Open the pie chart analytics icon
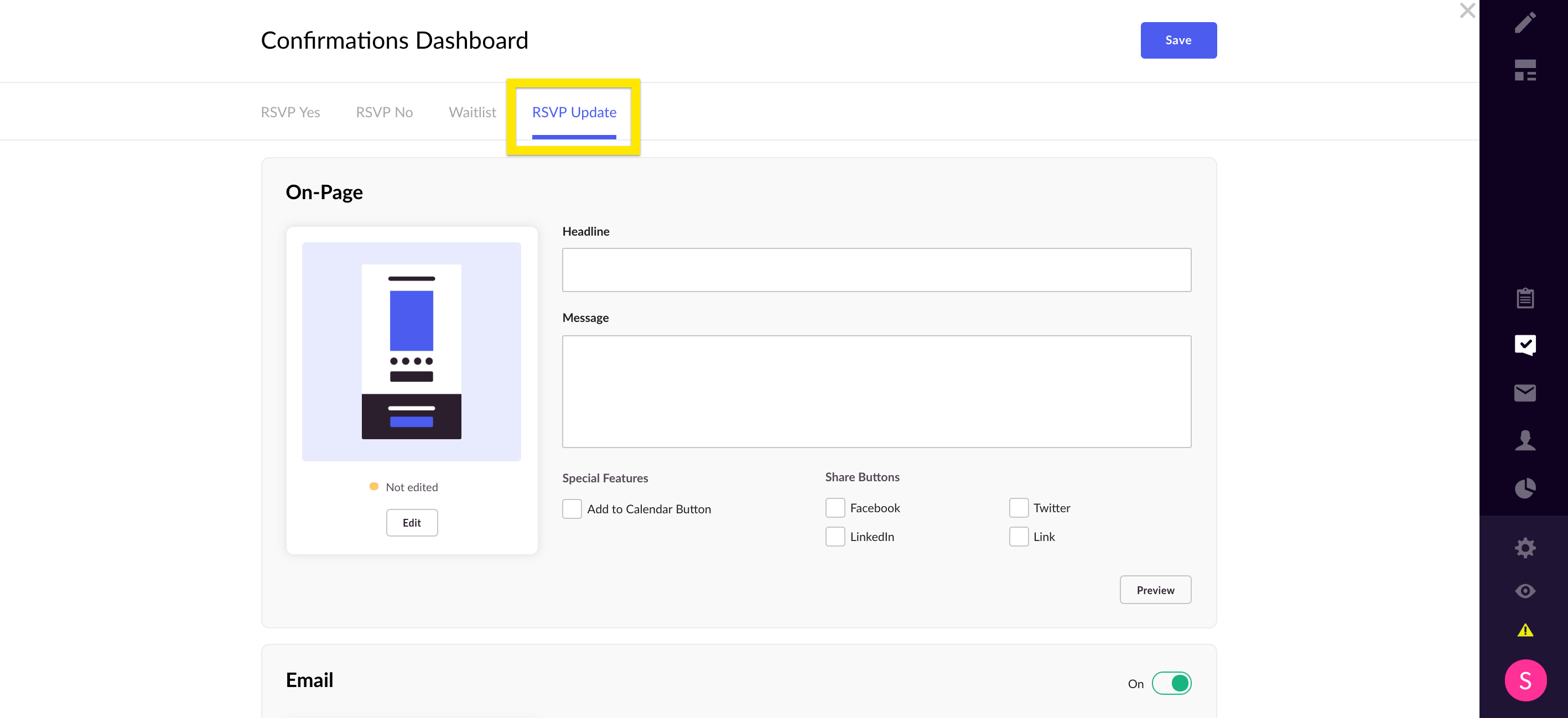 point(1525,488)
